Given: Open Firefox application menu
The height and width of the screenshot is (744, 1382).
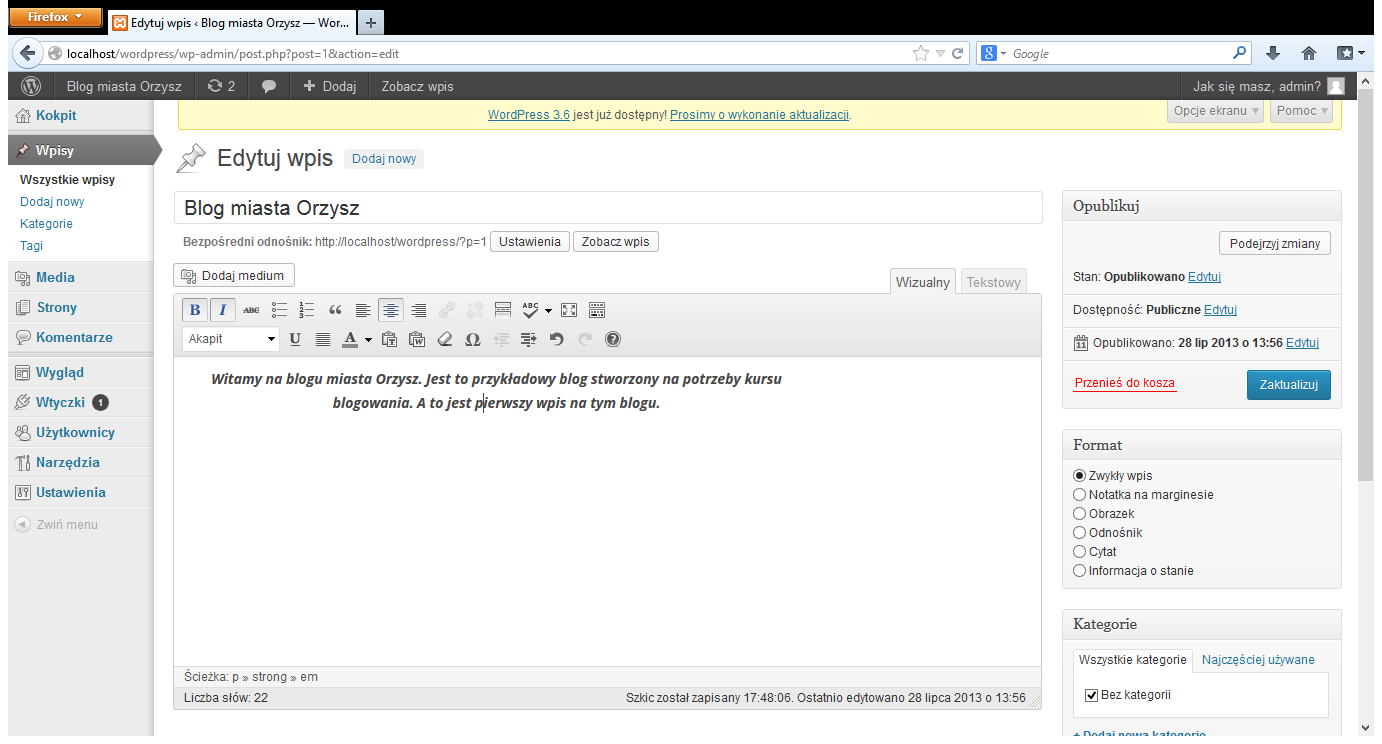Looking at the screenshot, I should coord(55,17).
